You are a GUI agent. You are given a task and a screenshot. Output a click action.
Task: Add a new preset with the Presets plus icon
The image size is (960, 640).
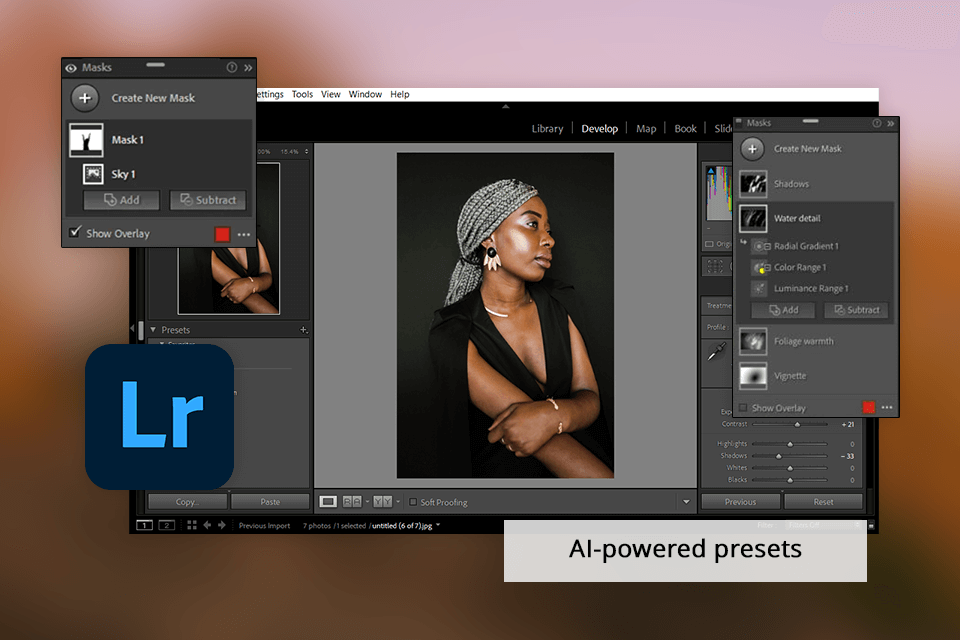[304, 329]
